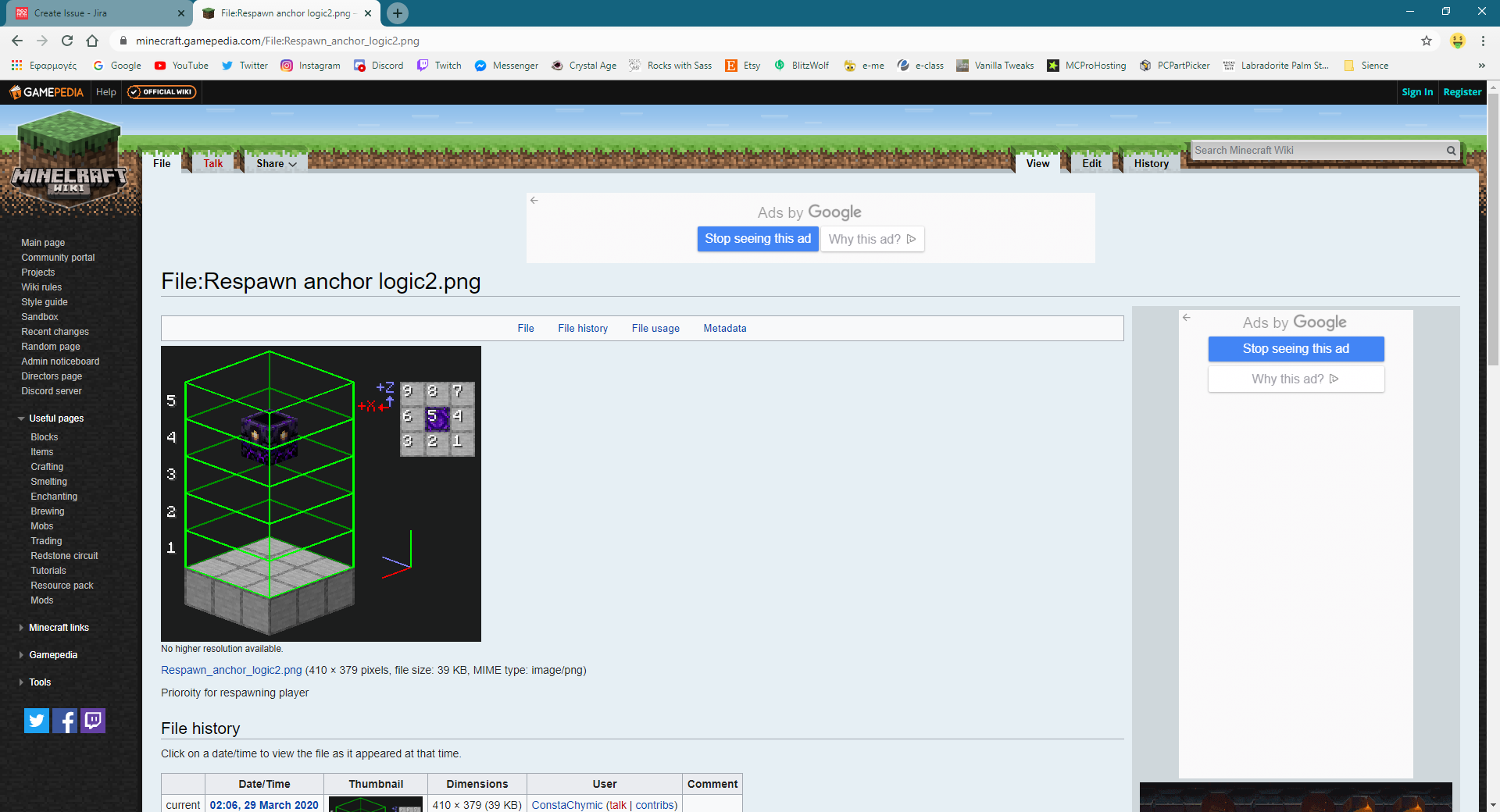
Task: Open the Sience bookmarks folder
Action: click(1366, 66)
